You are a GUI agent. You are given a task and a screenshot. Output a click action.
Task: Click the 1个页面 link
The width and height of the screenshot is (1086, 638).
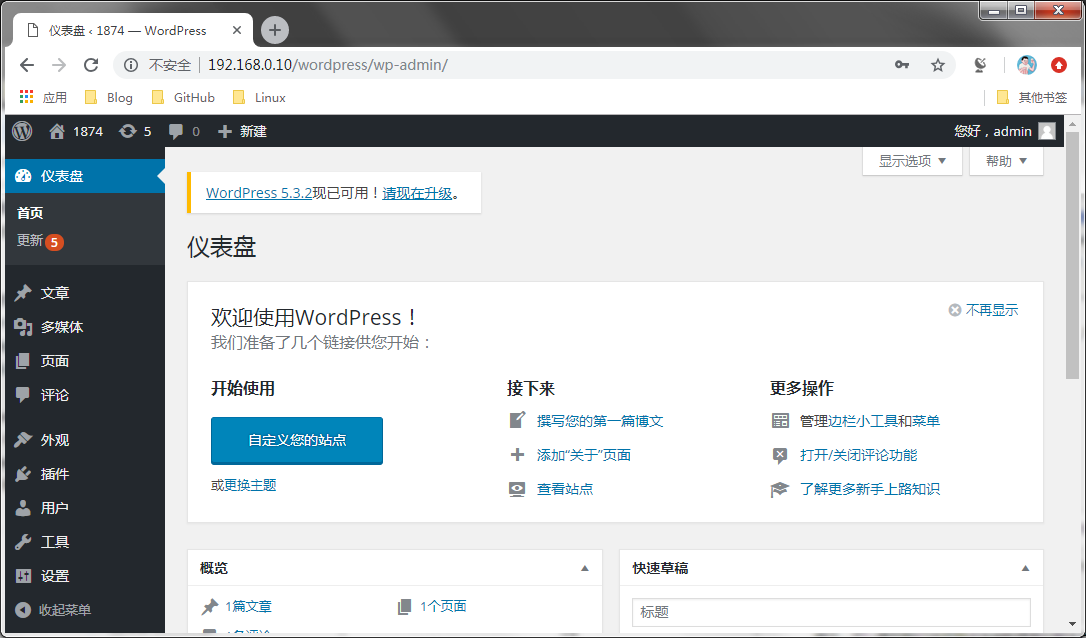(443, 606)
